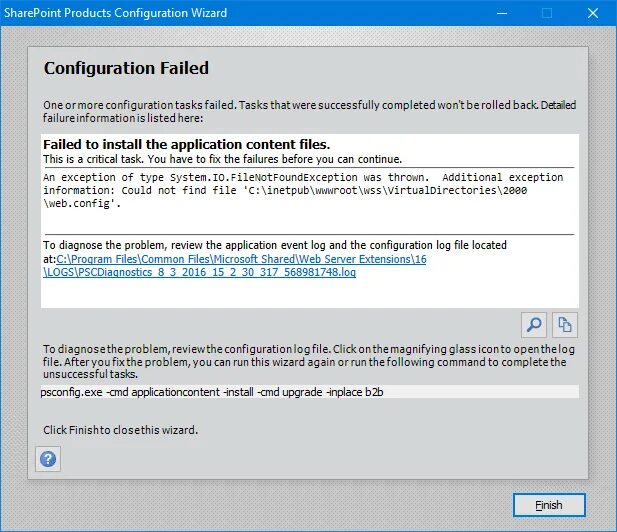The image size is (617, 532).
Task: Click the Configuration Failed title
Action: point(126,68)
